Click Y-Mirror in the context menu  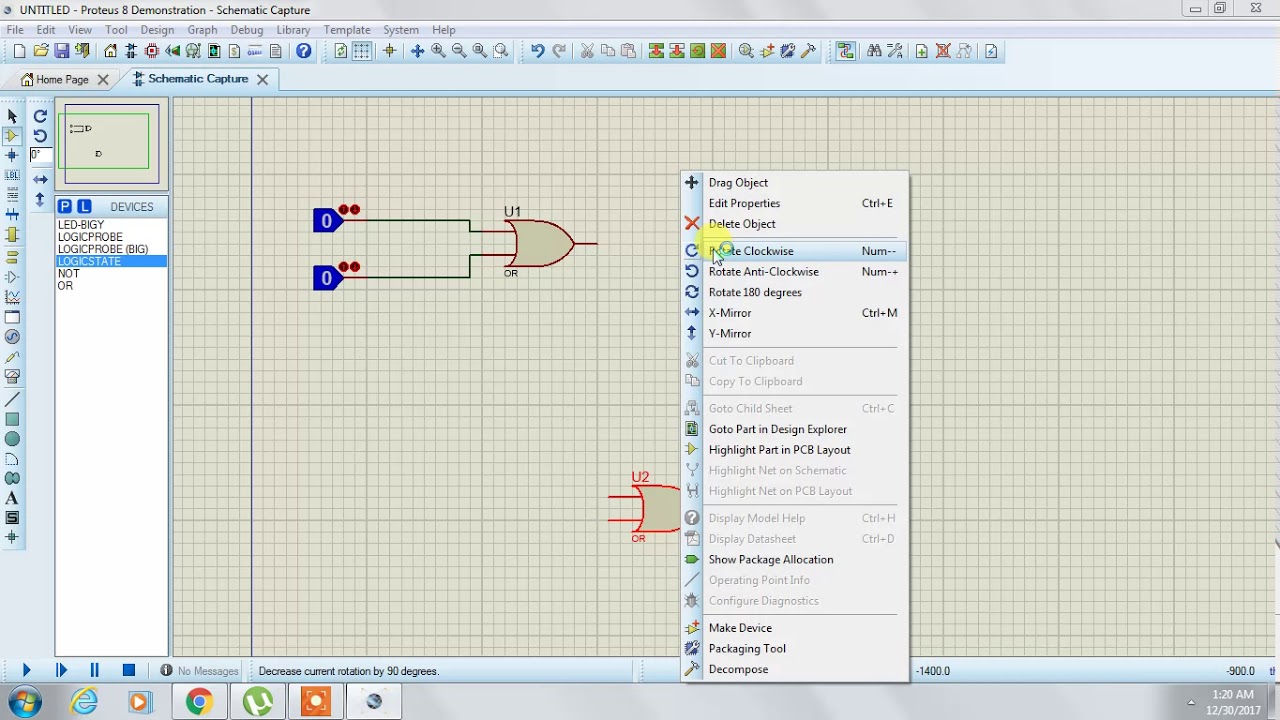795,334
